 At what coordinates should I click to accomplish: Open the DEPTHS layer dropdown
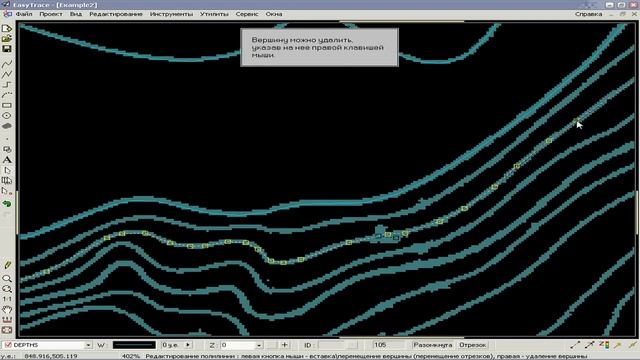click(88, 345)
